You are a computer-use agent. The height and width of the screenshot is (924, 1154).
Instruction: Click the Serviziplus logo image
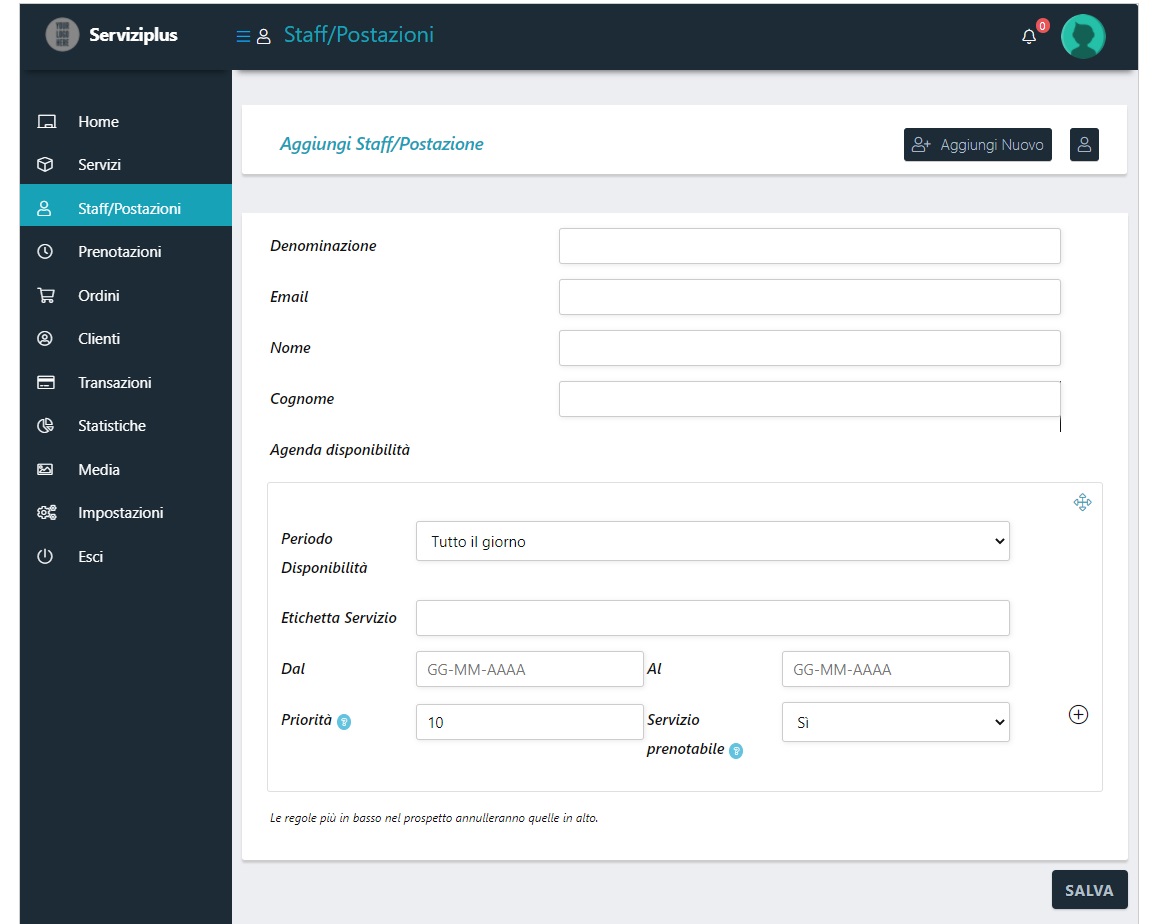[x=62, y=35]
